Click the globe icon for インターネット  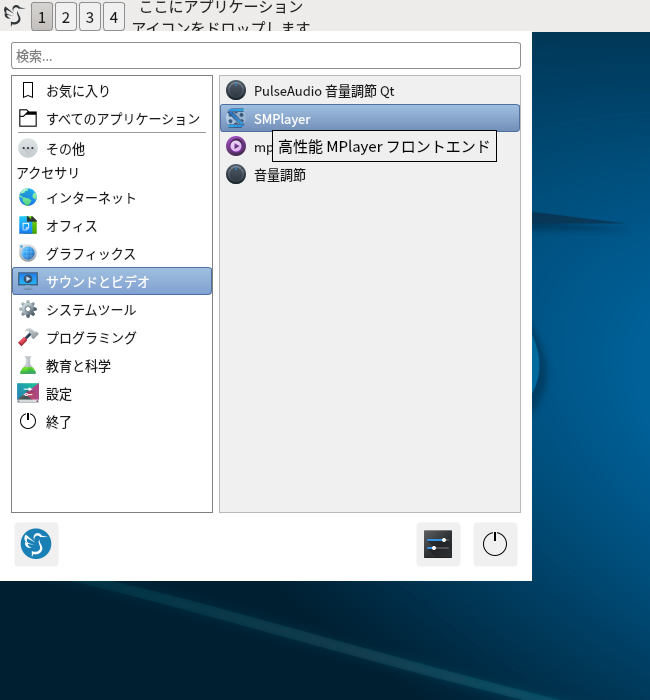click(28, 197)
